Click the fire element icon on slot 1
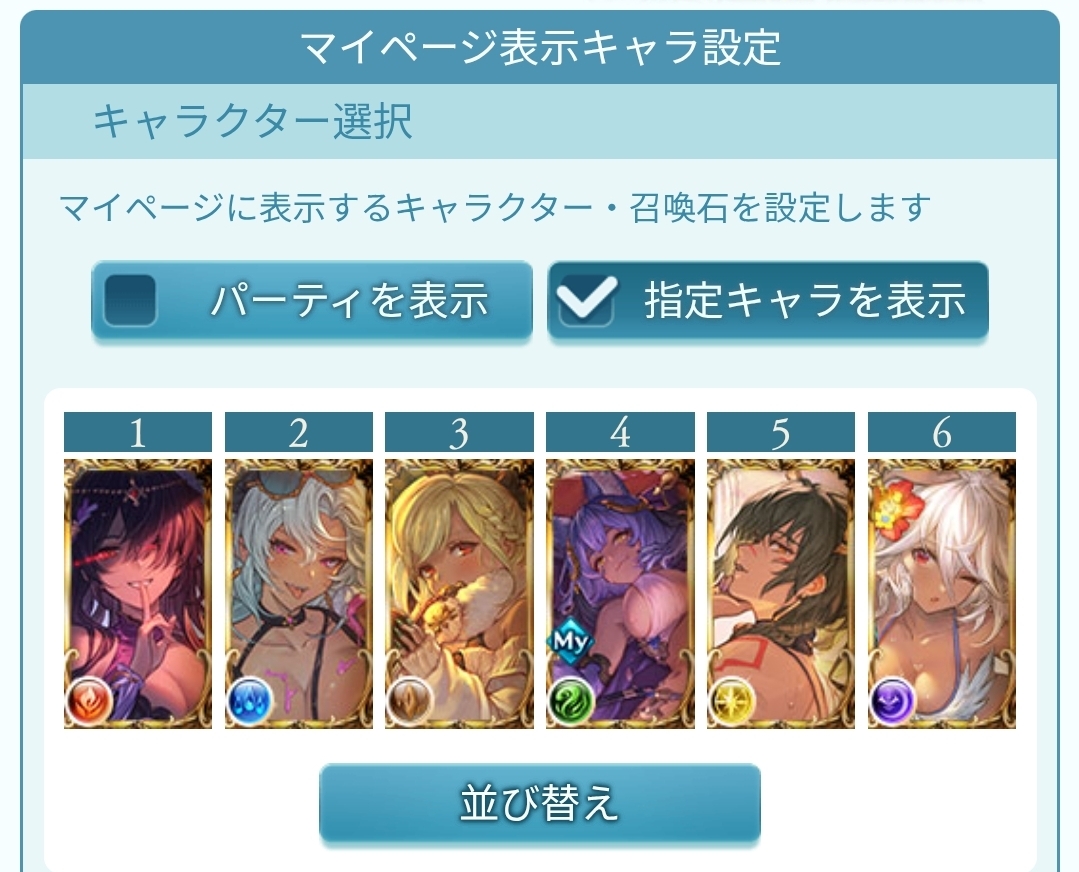This screenshot has height=872, width=1079. point(89,700)
